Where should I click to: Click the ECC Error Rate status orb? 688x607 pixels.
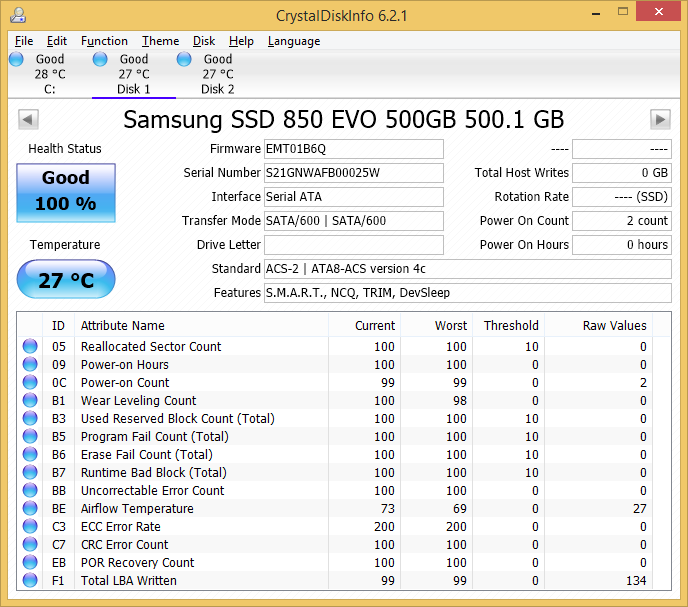coord(30,527)
